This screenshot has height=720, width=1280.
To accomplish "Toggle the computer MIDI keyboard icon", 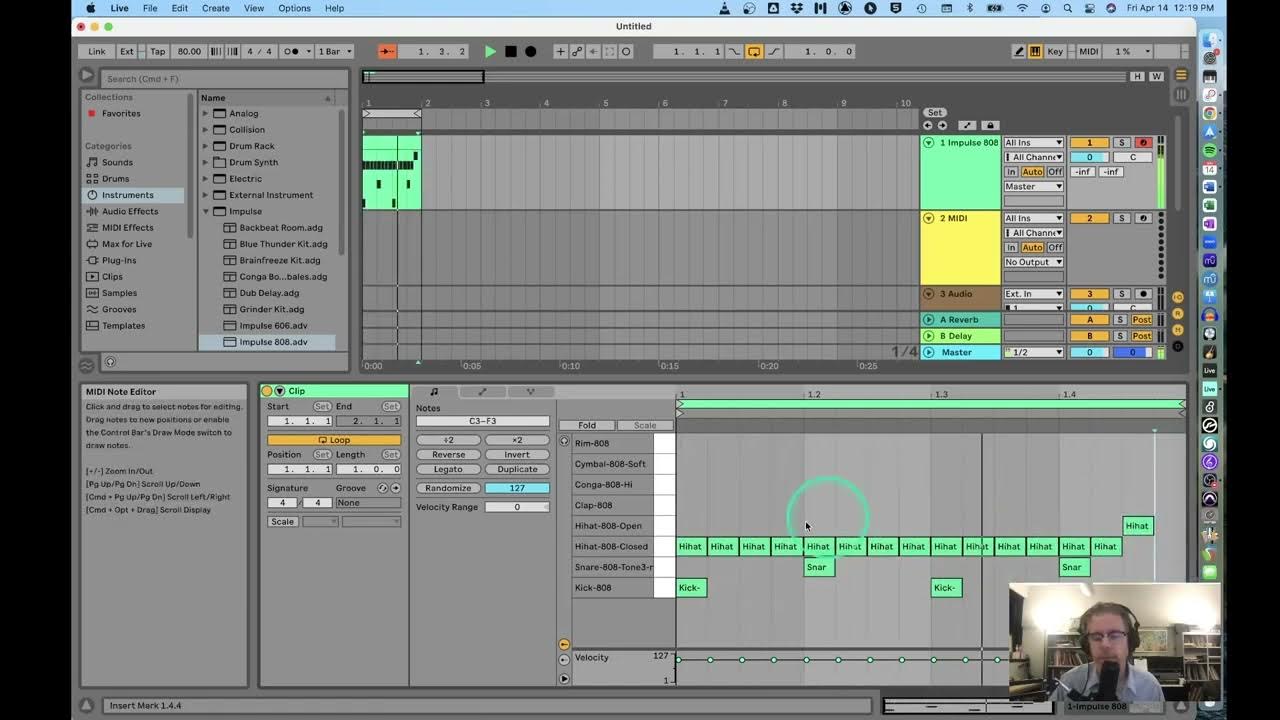I will [x=1035, y=51].
